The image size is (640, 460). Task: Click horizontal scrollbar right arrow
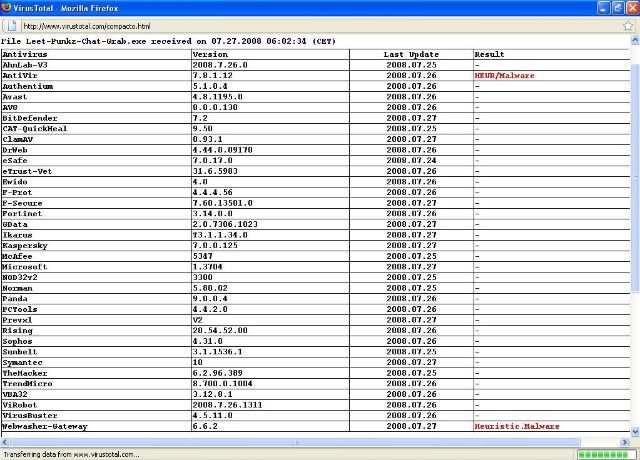click(x=624, y=442)
